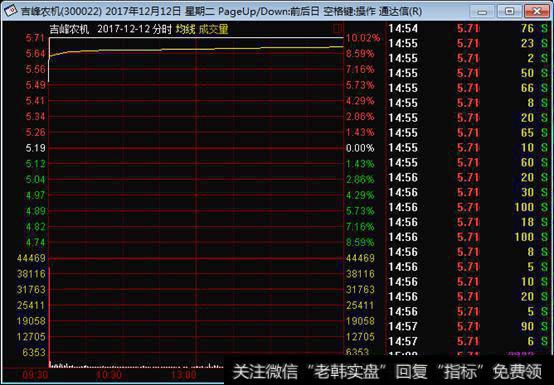Click the 5.71 price on the left axis

tap(35, 38)
